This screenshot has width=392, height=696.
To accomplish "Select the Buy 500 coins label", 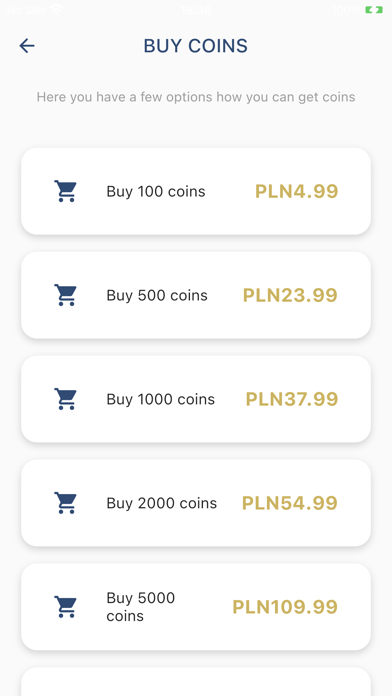I will (x=157, y=296).
